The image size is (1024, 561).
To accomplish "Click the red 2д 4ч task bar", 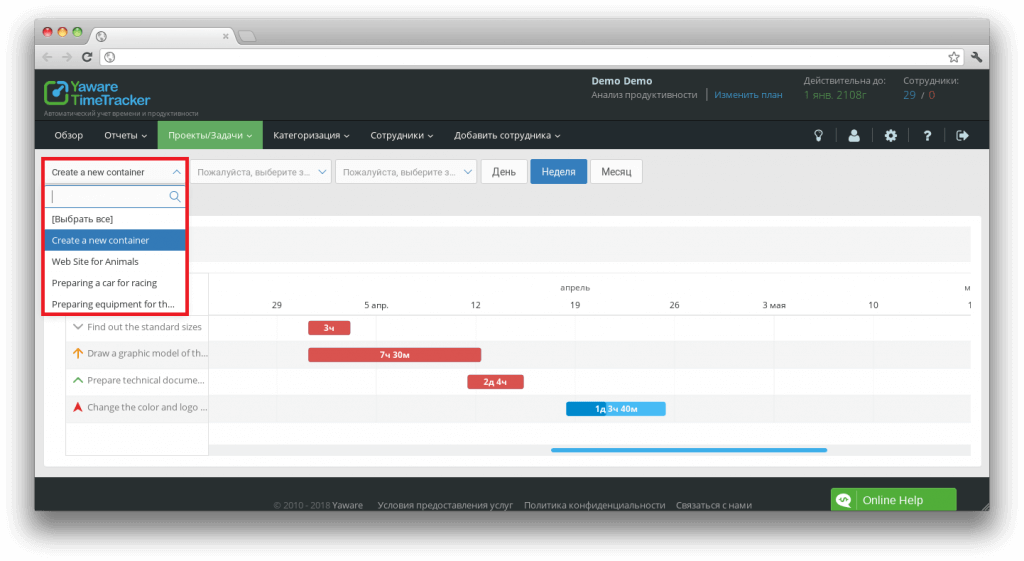I will click(x=495, y=381).
